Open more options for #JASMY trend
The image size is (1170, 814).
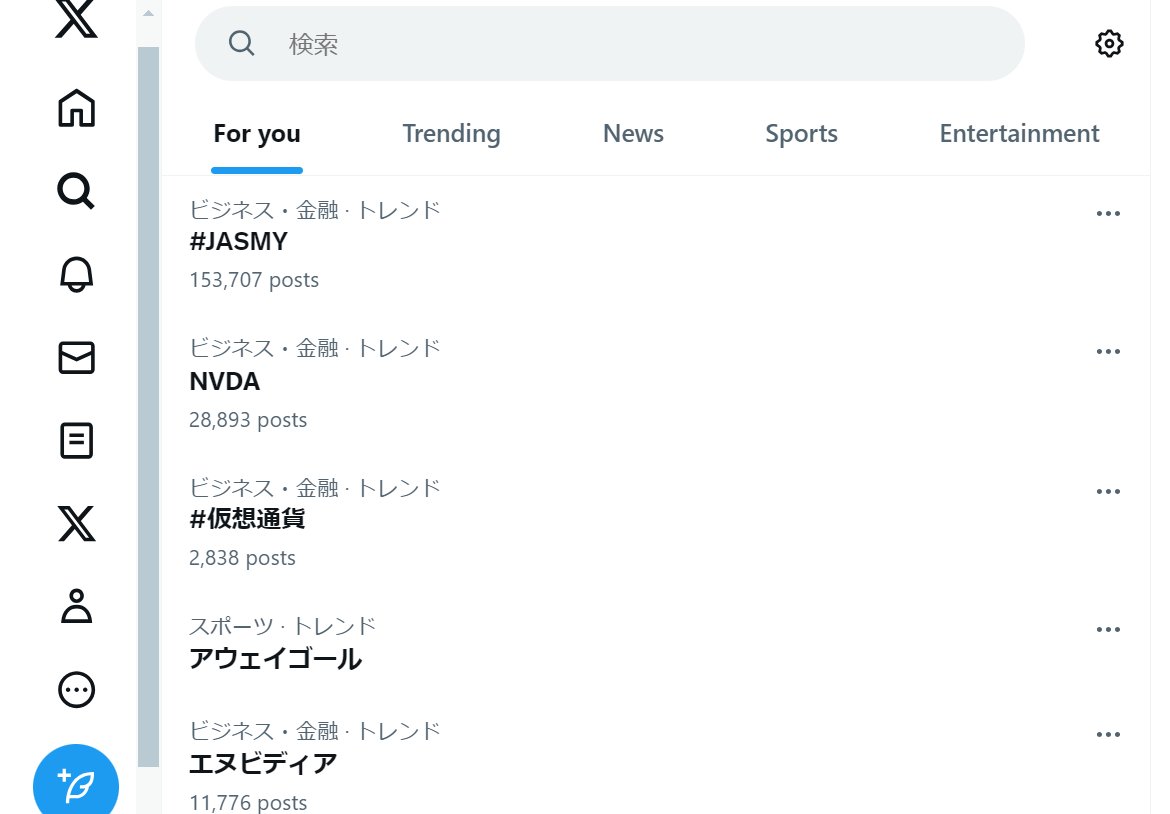[1108, 213]
